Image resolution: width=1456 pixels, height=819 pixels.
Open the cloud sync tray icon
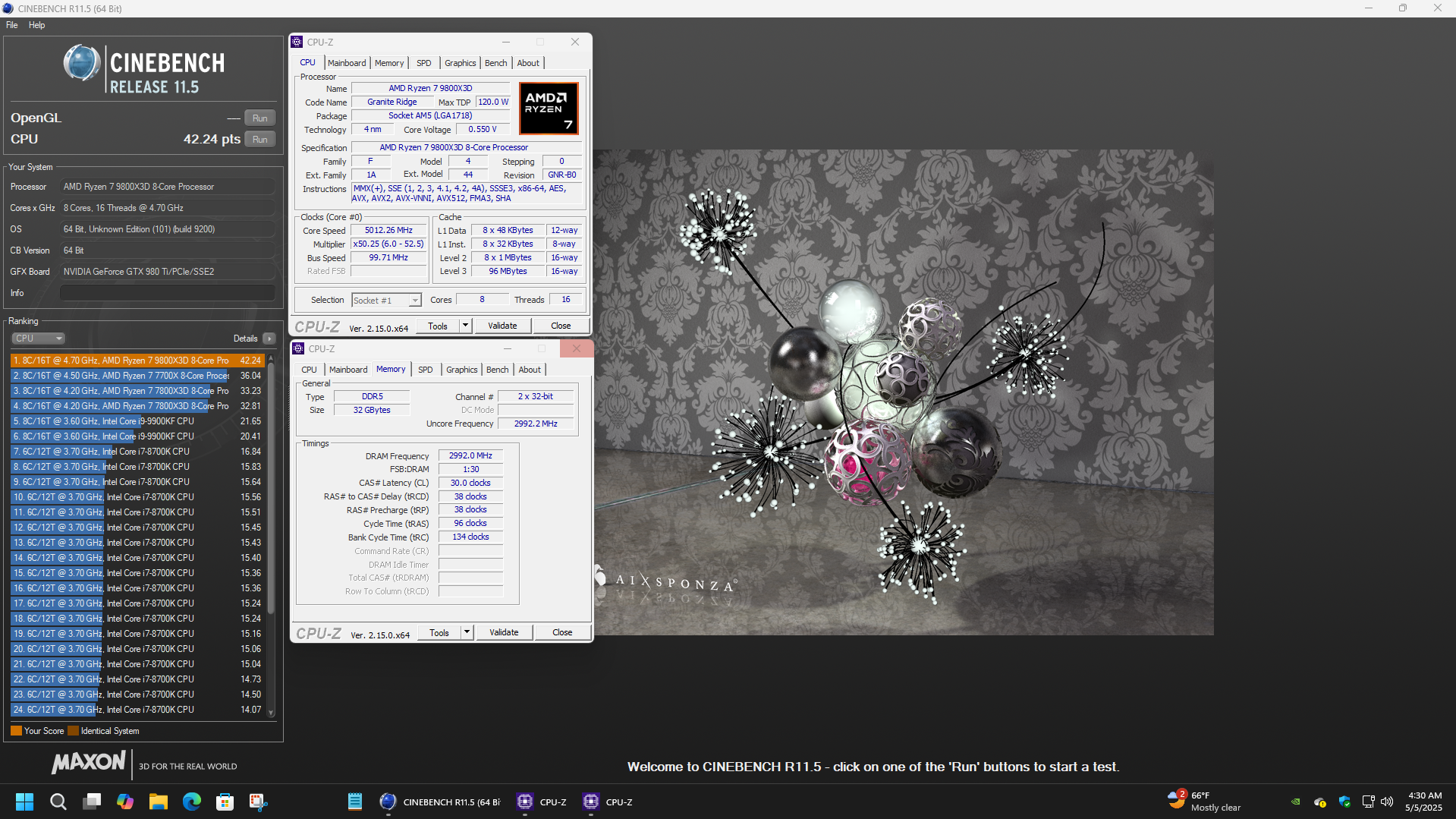pos(1320,802)
